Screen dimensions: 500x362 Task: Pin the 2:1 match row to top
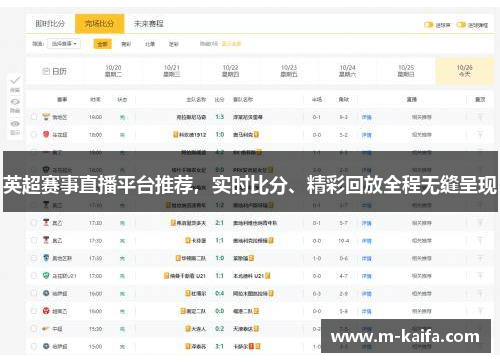click(x=480, y=223)
